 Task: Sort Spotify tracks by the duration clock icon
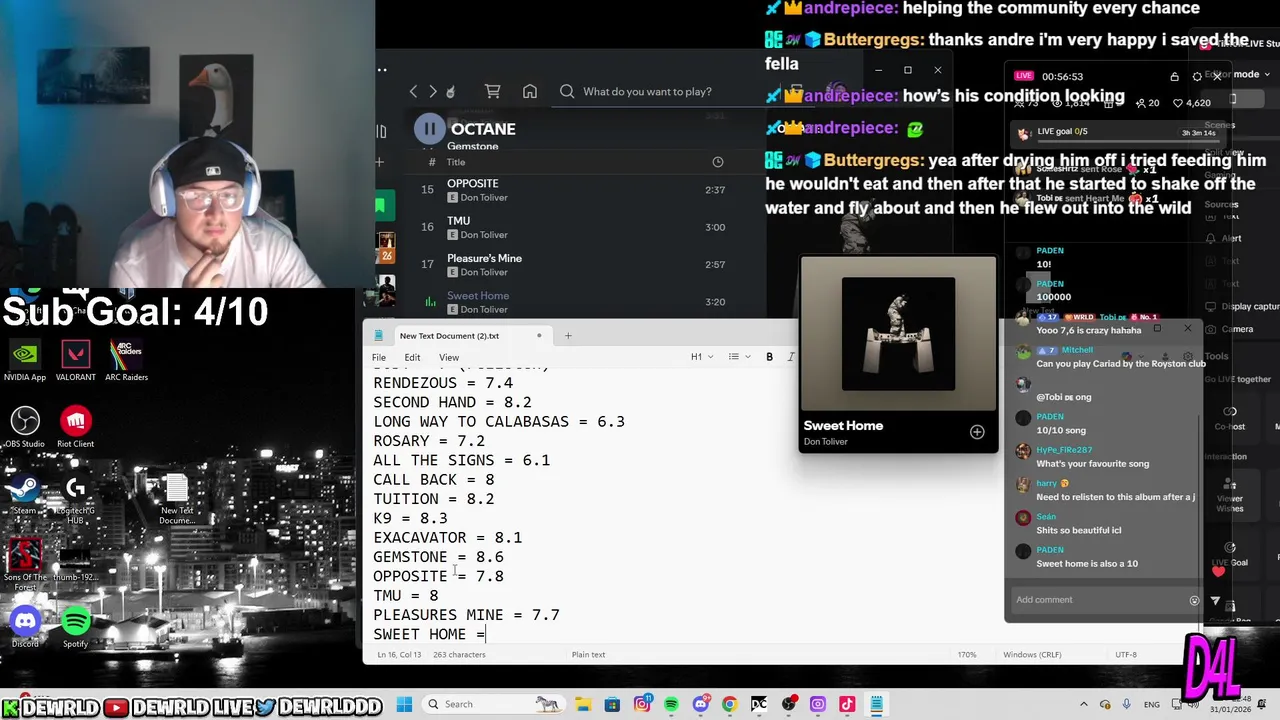pyautogui.click(x=717, y=162)
